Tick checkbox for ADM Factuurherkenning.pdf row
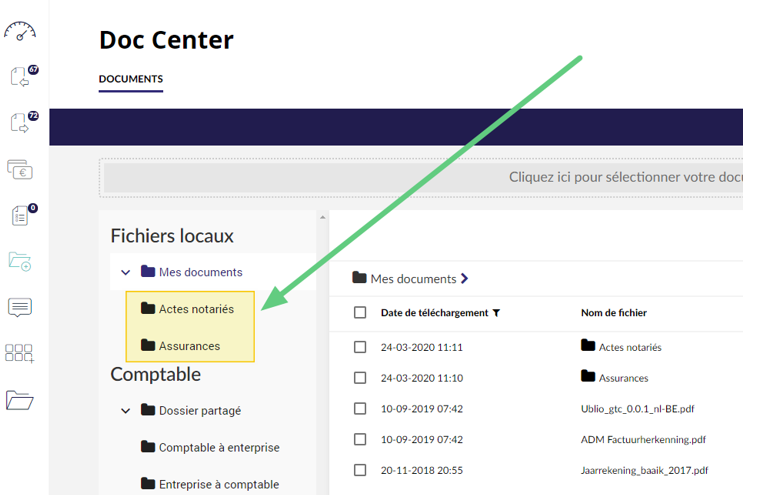This screenshot has width=781, height=495. tap(360, 439)
